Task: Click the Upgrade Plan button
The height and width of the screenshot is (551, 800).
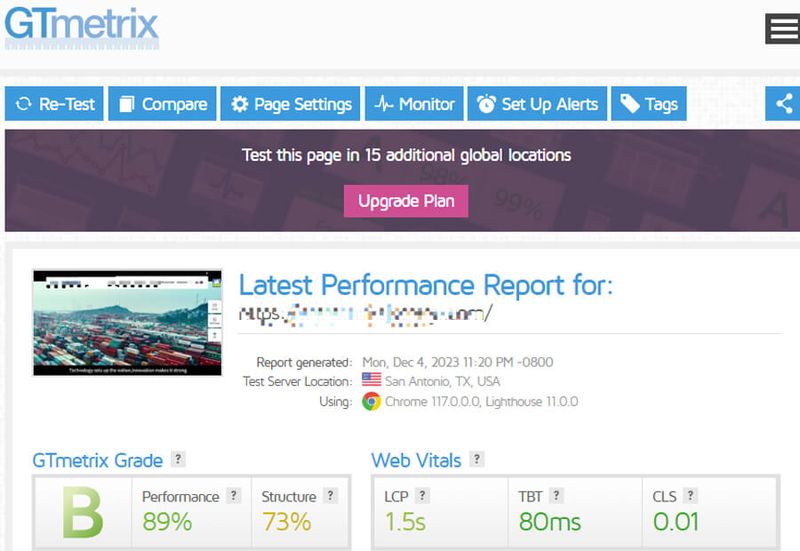Action: (406, 201)
